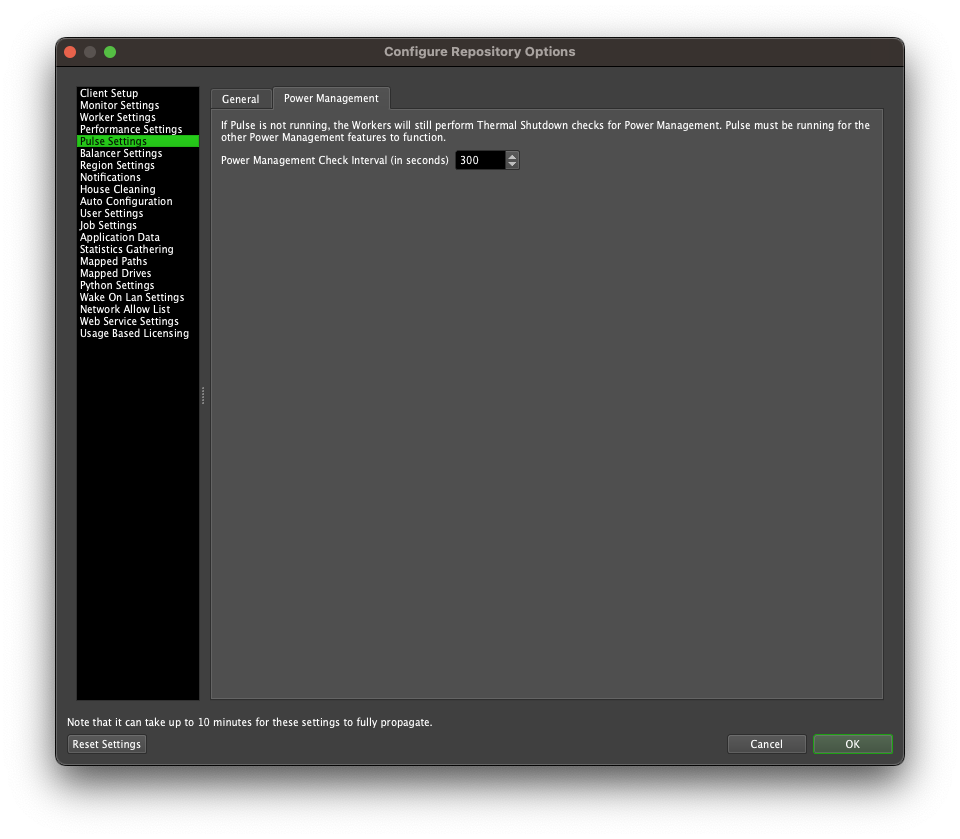960x839 pixels.
Task: Open Worker Settings category
Action: (138, 117)
